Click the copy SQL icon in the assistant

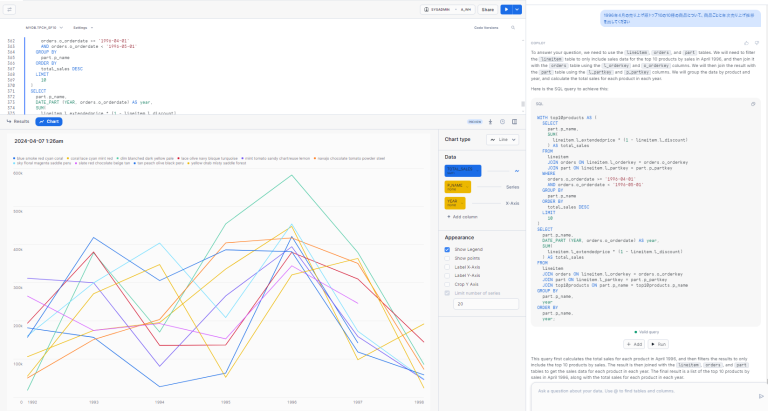point(751,103)
